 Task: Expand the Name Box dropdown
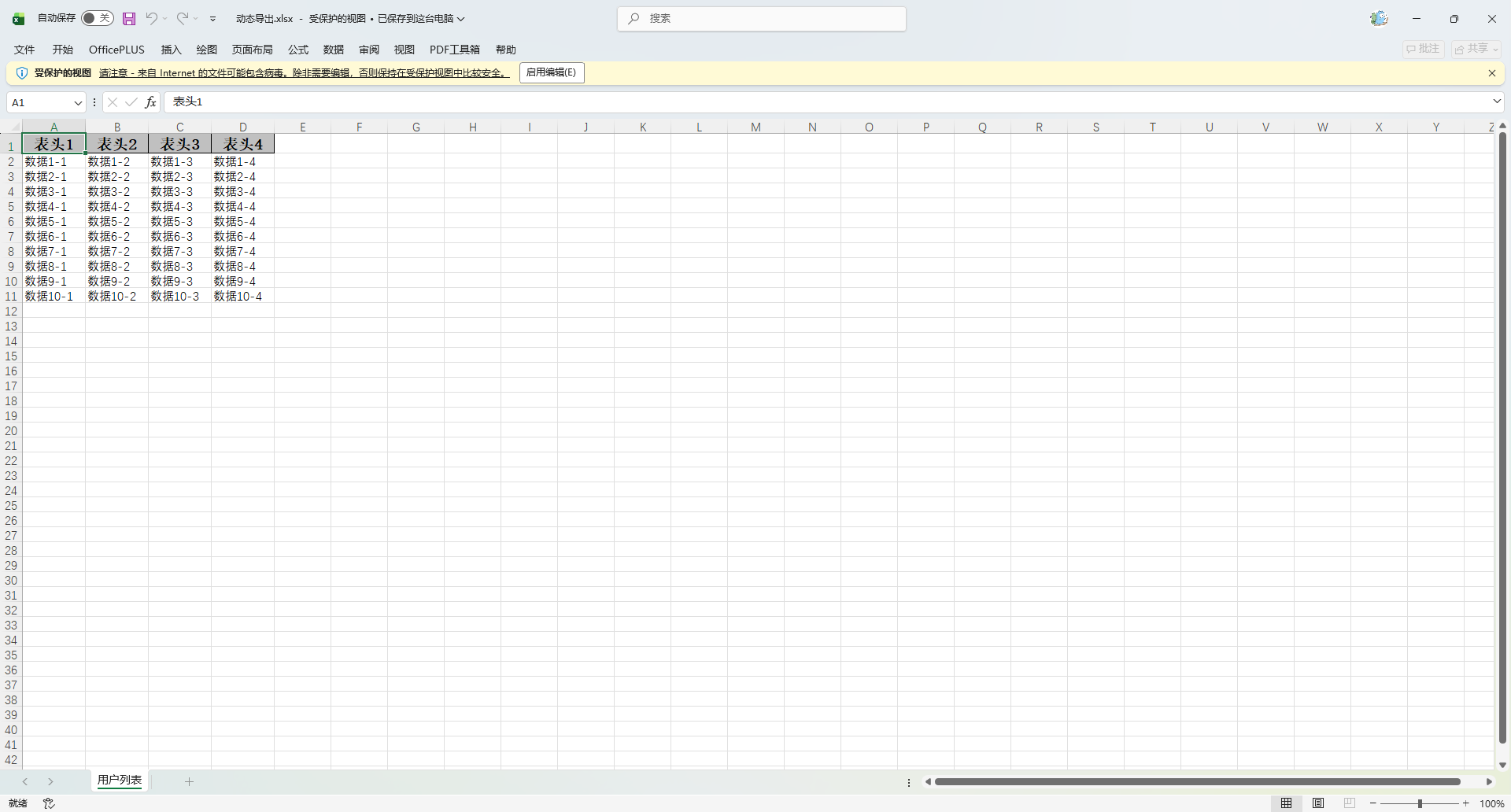pos(77,103)
